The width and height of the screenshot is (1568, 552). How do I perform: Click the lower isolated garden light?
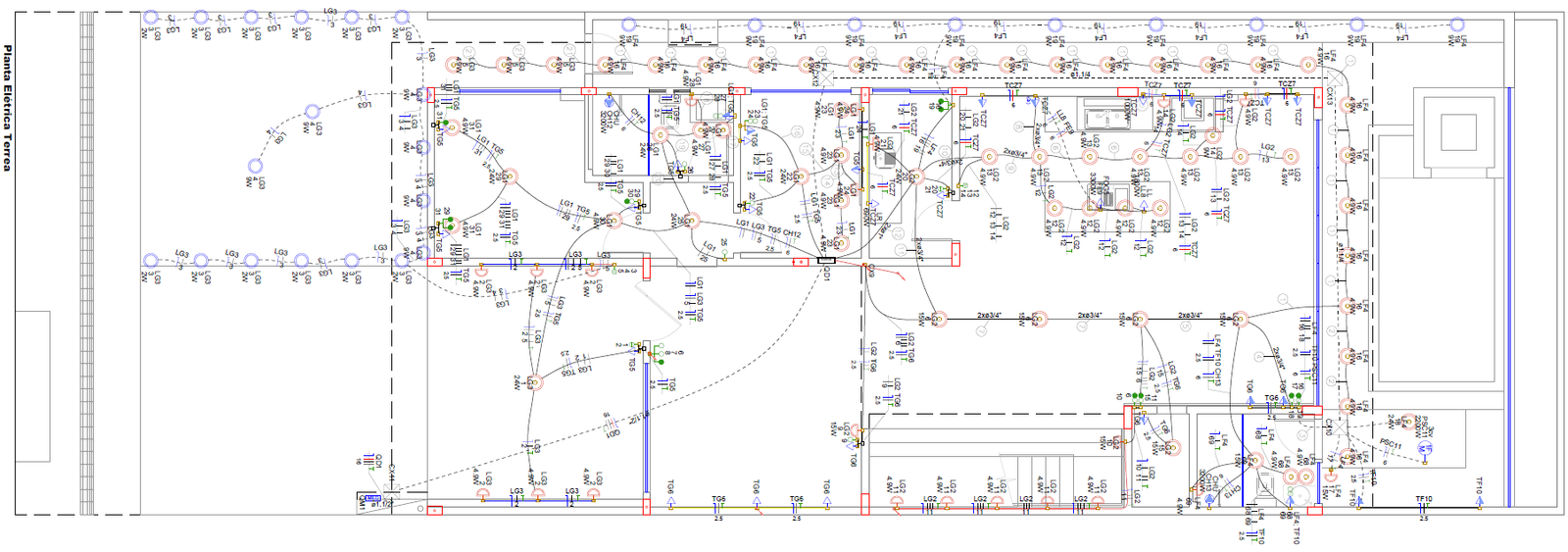pyautogui.click(x=256, y=168)
